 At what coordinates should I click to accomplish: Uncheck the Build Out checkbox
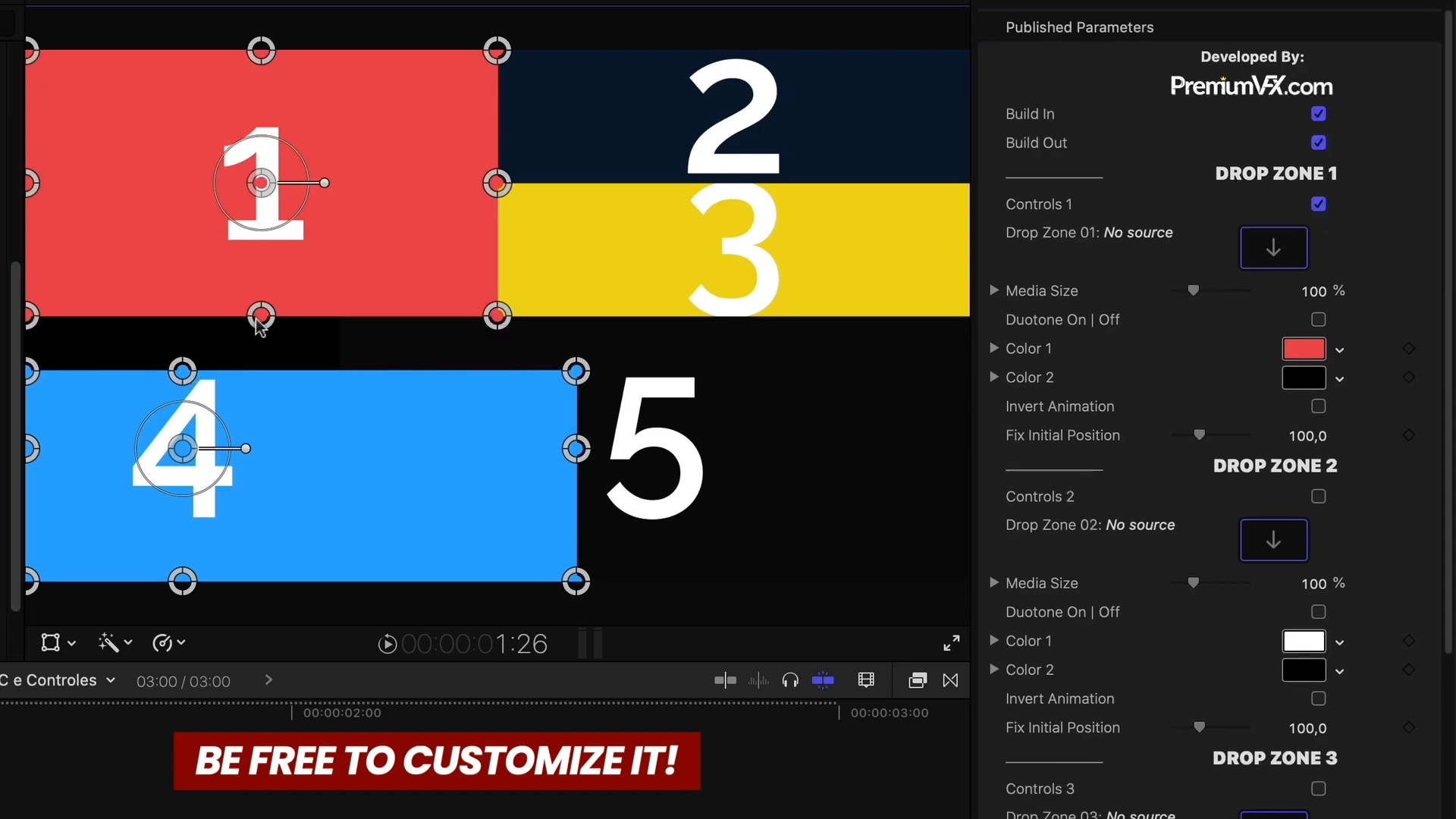pyautogui.click(x=1319, y=143)
